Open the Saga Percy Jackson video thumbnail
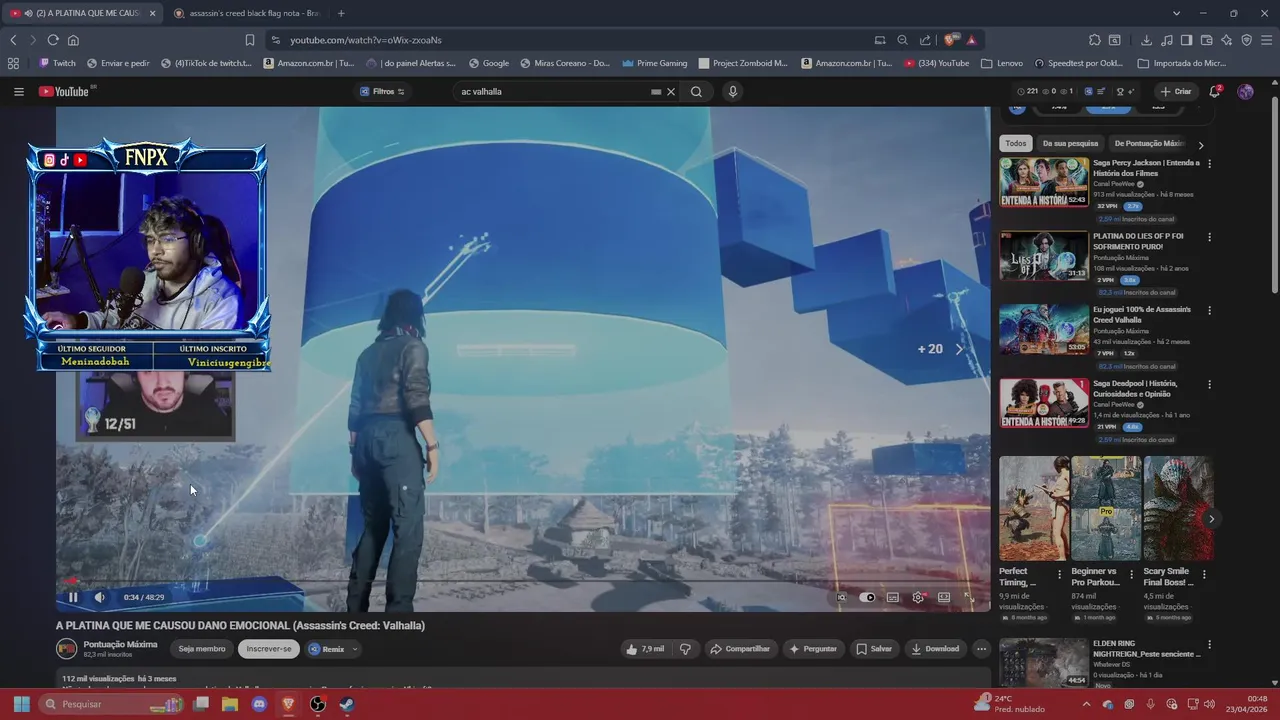Viewport: 1280px width, 720px height. tap(1044, 182)
